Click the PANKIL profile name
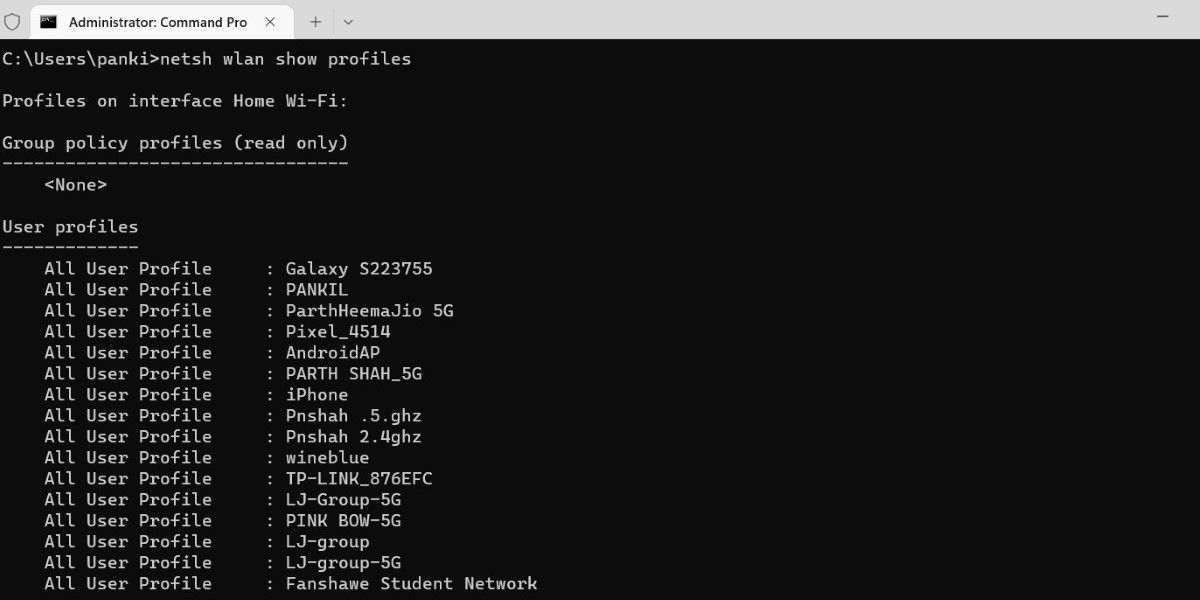Screen dimensions: 1200x600 pyautogui.click(x=318, y=289)
